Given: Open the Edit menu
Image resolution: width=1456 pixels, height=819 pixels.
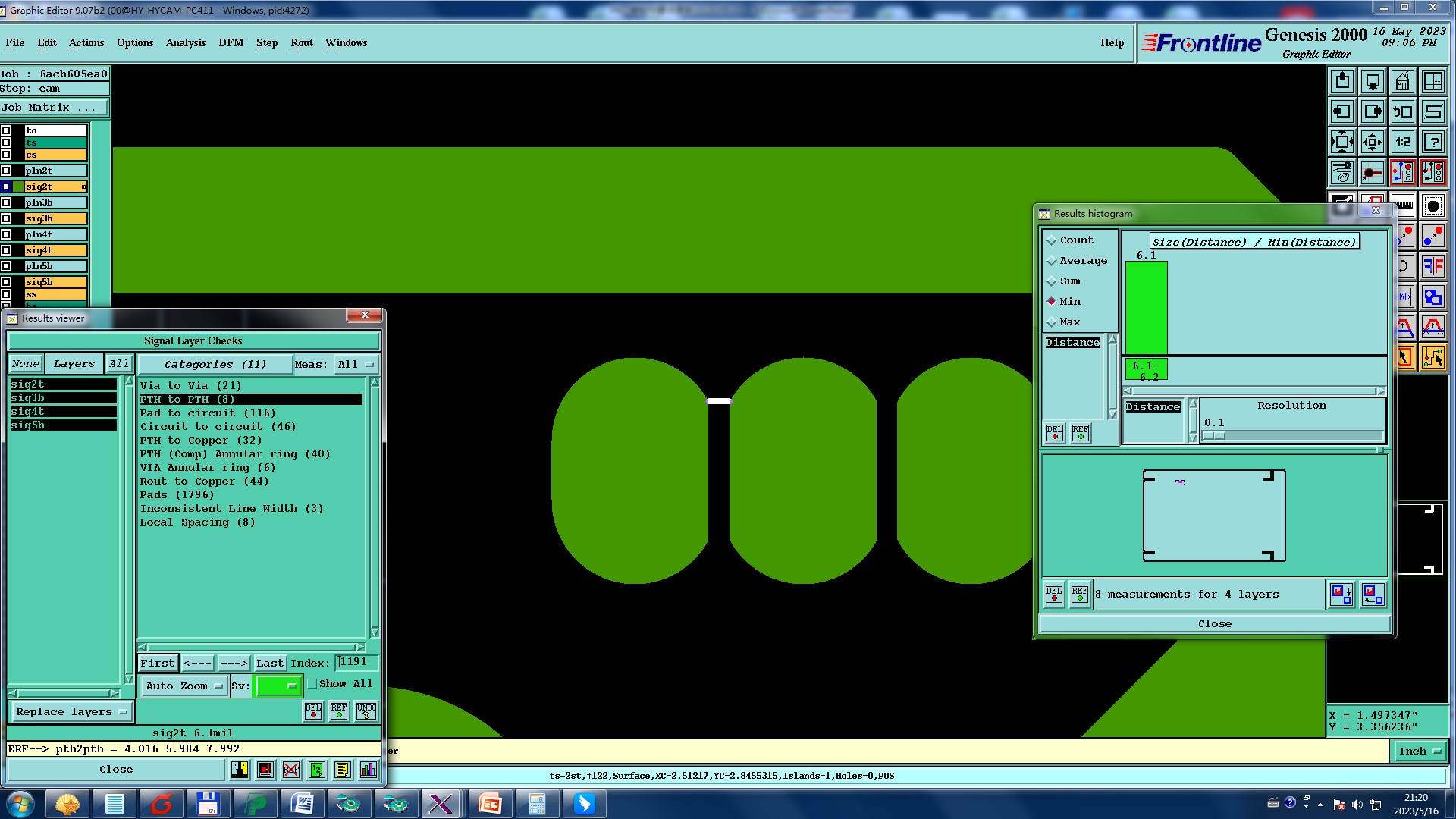Looking at the screenshot, I should pyautogui.click(x=47, y=43).
